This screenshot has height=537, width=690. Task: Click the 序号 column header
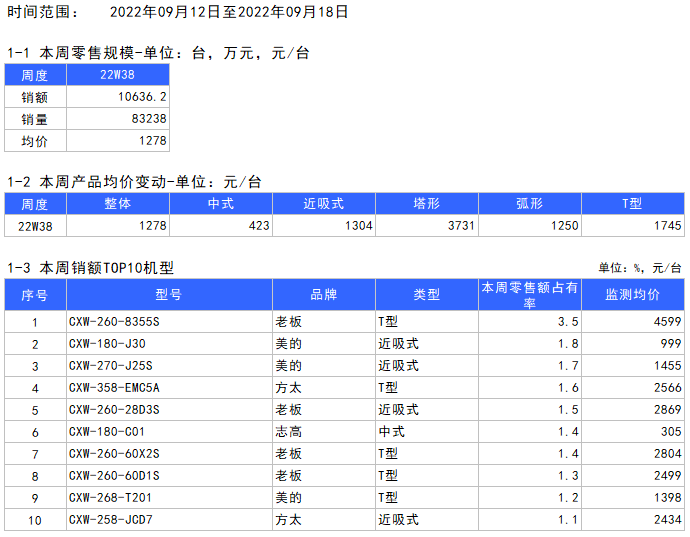point(35,295)
